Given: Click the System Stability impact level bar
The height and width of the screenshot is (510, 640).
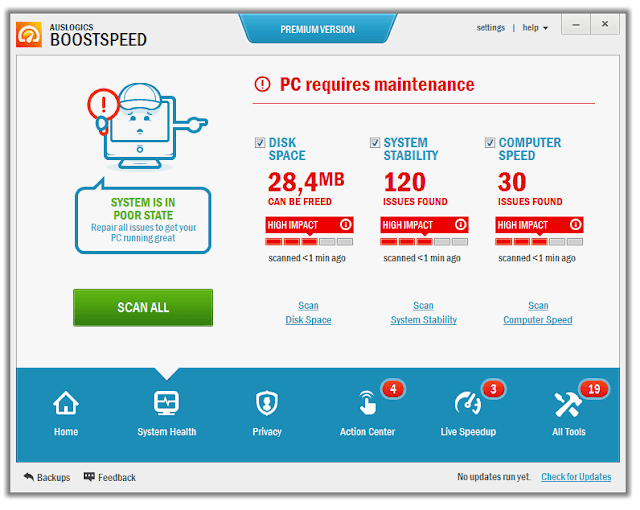Looking at the screenshot, I should point(424,242).
